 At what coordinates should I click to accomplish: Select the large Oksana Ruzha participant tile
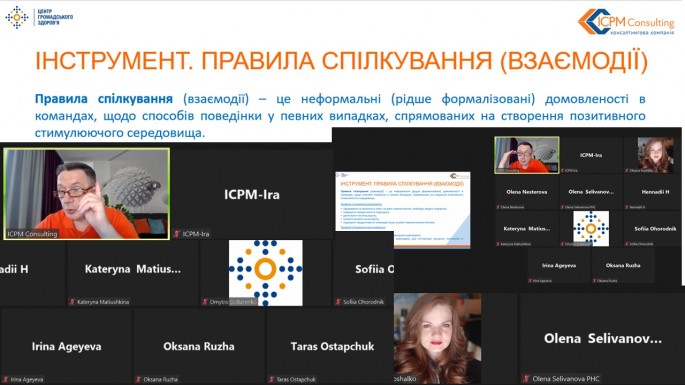point(199,347)
